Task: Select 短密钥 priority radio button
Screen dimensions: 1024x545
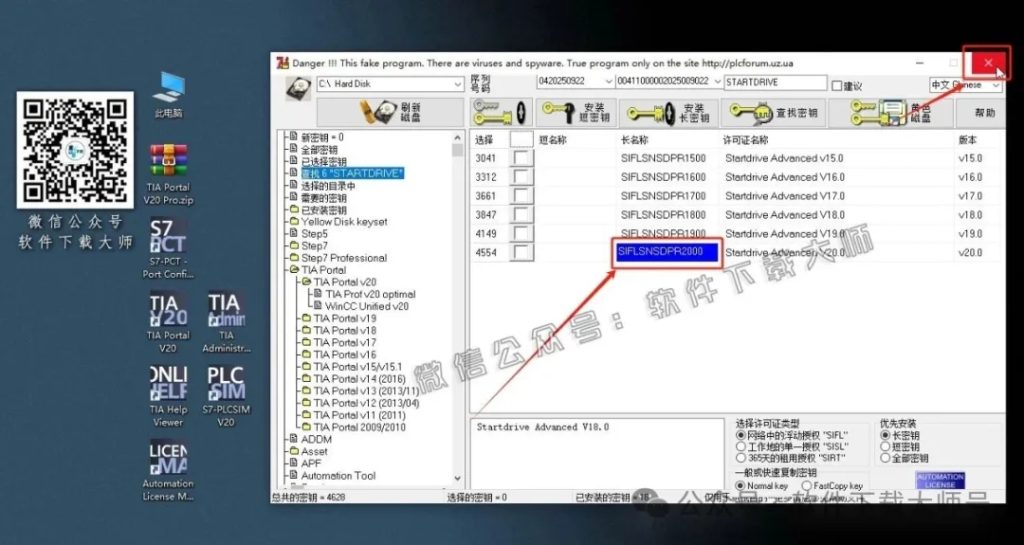Action: pyautogui.click(x=886, y=447)
